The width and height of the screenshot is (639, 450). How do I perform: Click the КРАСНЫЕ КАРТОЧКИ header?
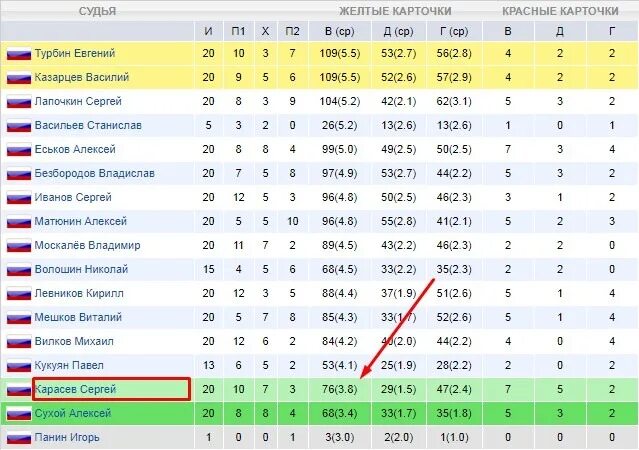559,11
